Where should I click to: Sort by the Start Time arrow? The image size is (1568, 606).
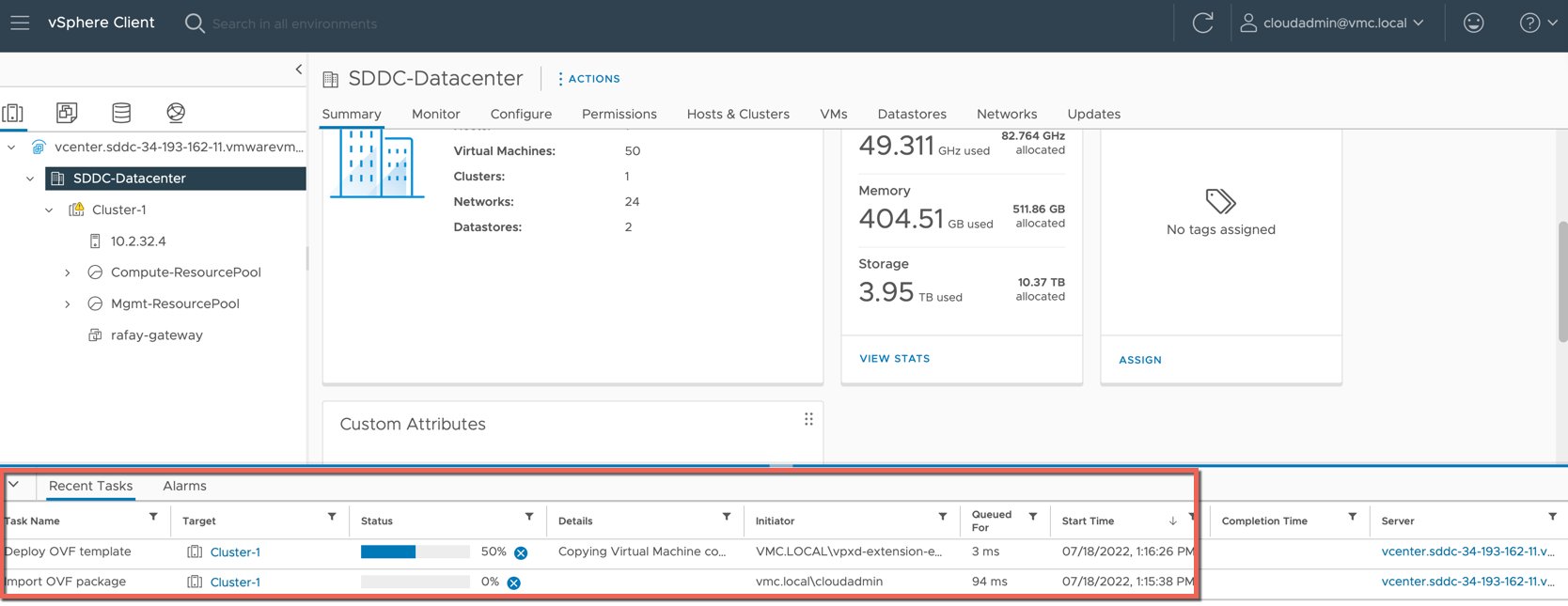pos(1173,521)
